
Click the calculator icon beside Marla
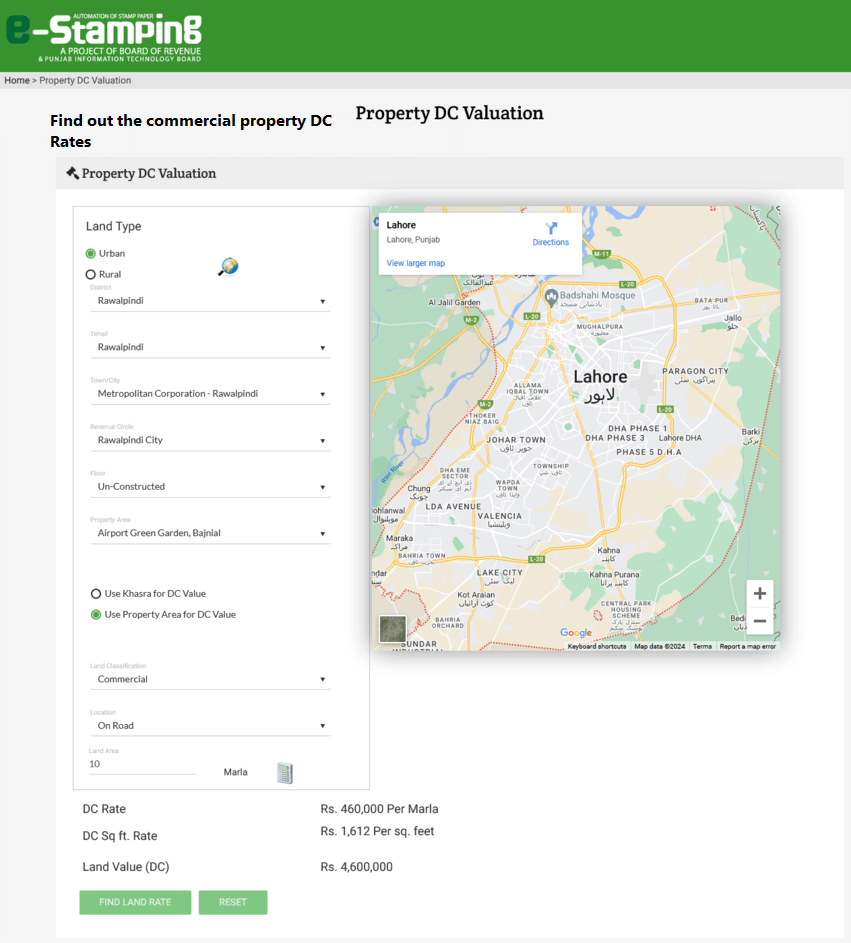(285, 772)
